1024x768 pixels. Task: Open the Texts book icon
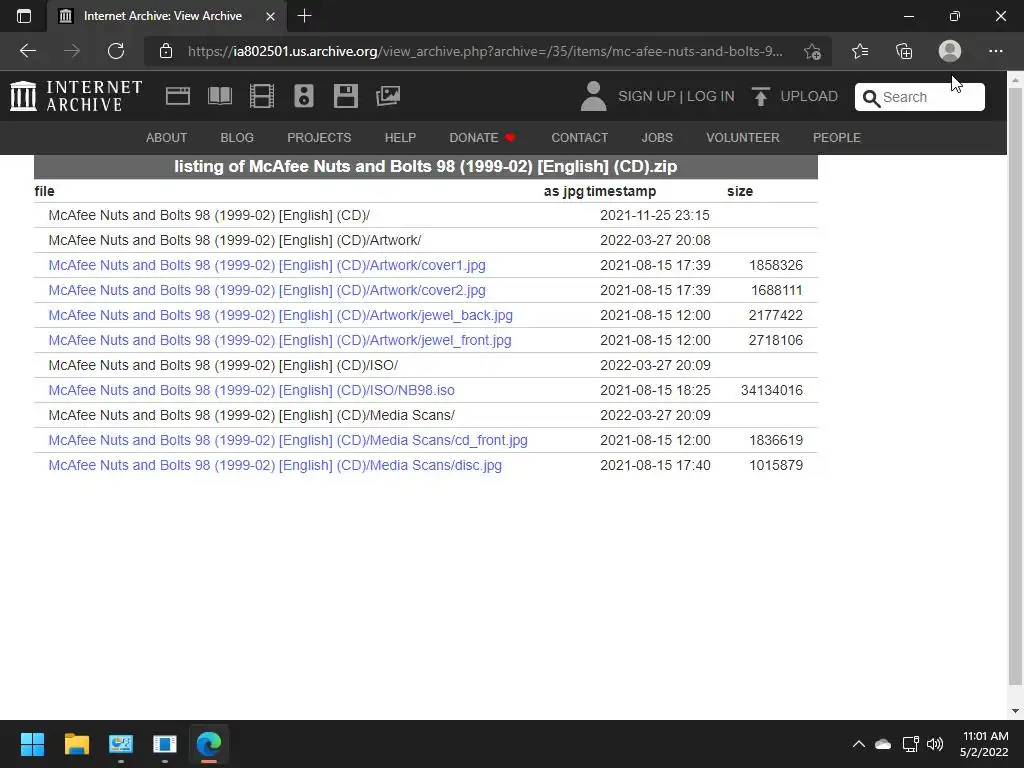220,96
